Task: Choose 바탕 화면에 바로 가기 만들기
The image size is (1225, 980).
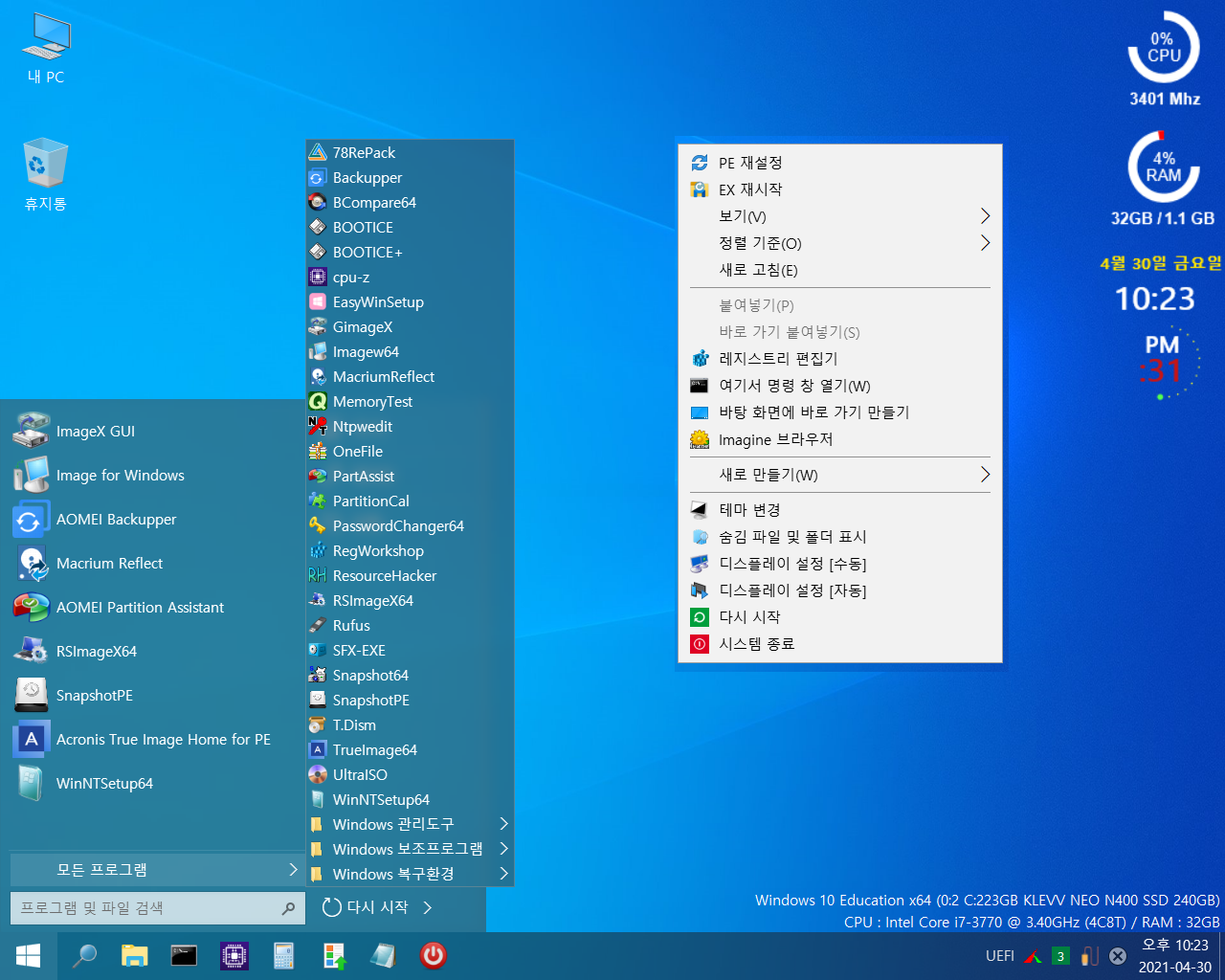Action: point(840,412)
